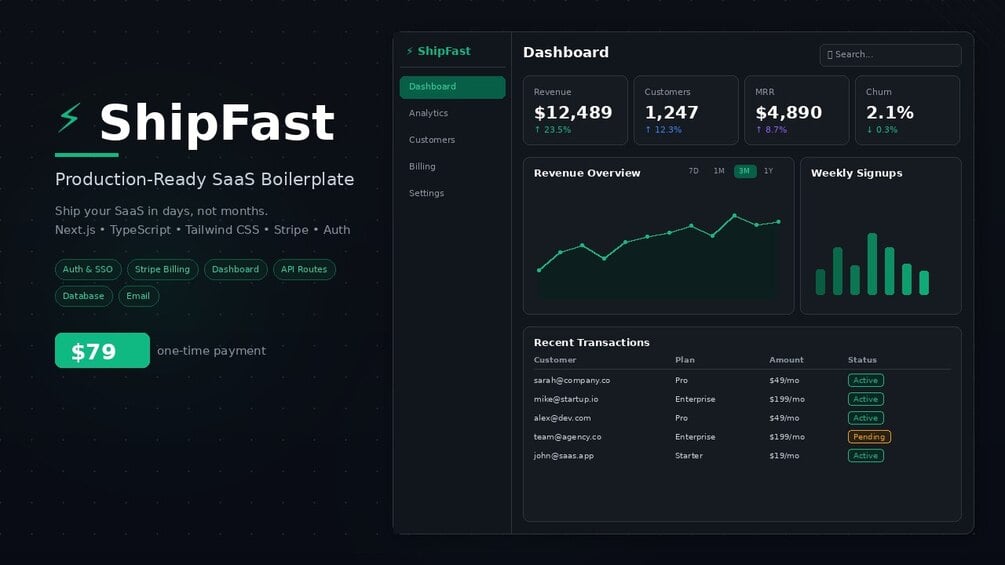Click Active badge for alex@dev.com
1005x565 pixels.
866,418
